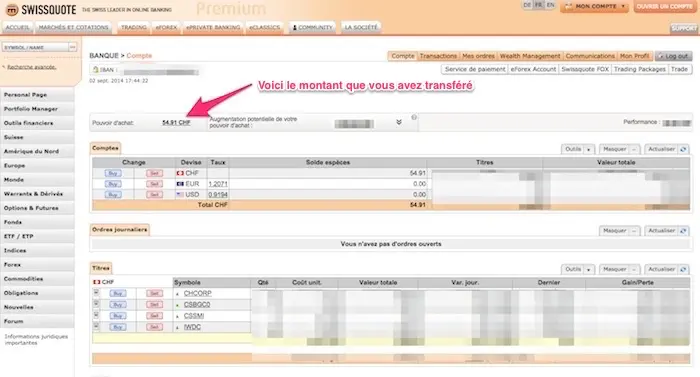This screenshot has height=377, width=700.
Task: Open Commodities in sidebar
Action: pyautogui.click(x=37, y=279)
